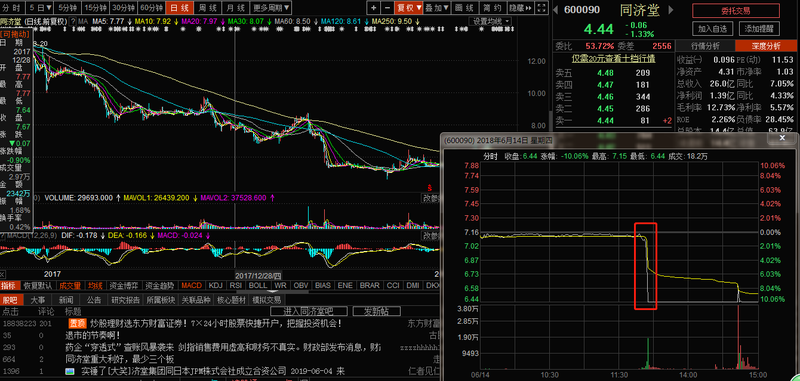This screenshot has height=381, width=800.
Task: Toggle the MACD indicator
Action: [192, 285]
